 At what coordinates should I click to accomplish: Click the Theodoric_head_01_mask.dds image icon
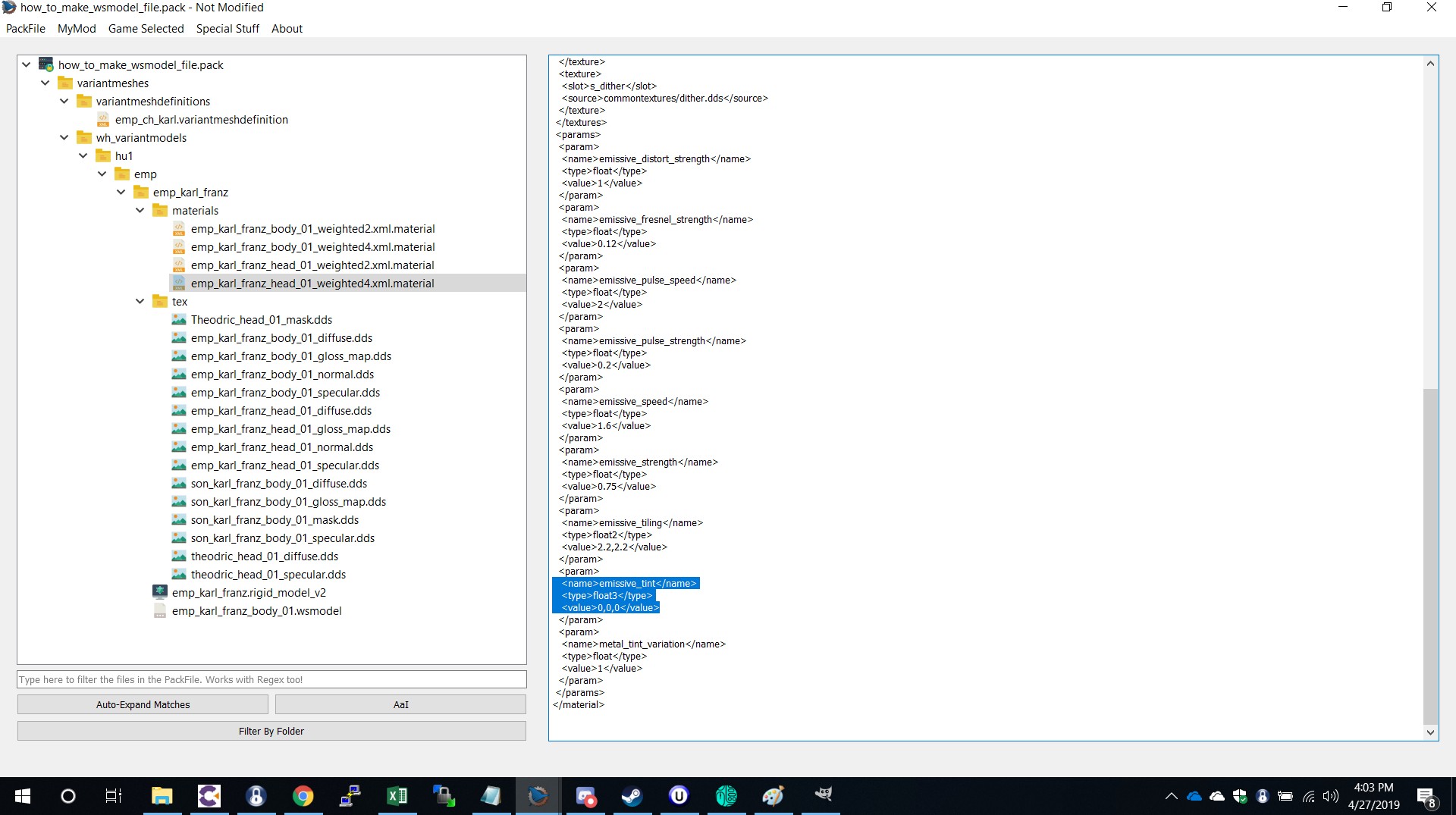click(179, 319)
